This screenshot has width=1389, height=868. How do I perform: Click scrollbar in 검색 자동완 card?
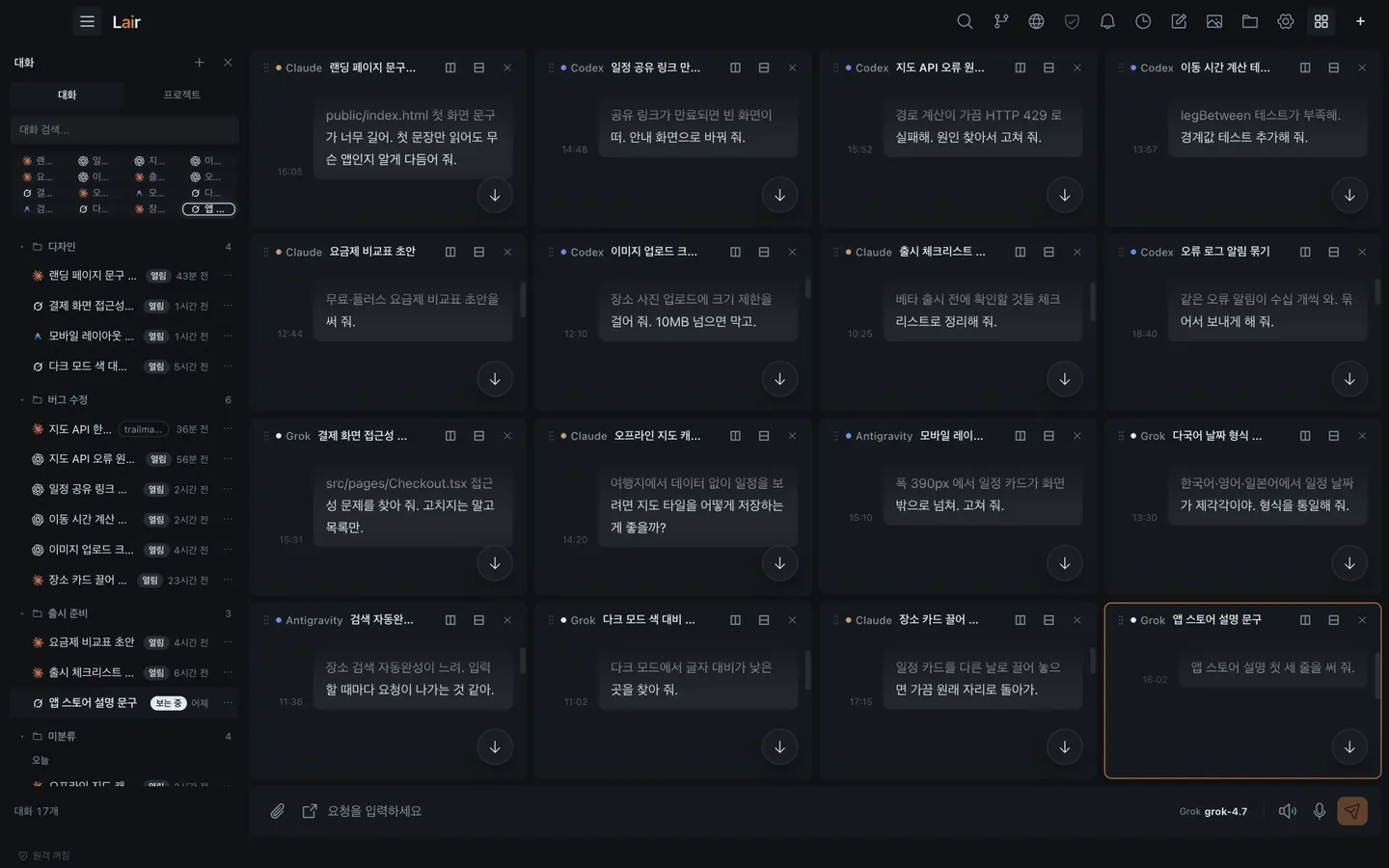coord(523,661)
